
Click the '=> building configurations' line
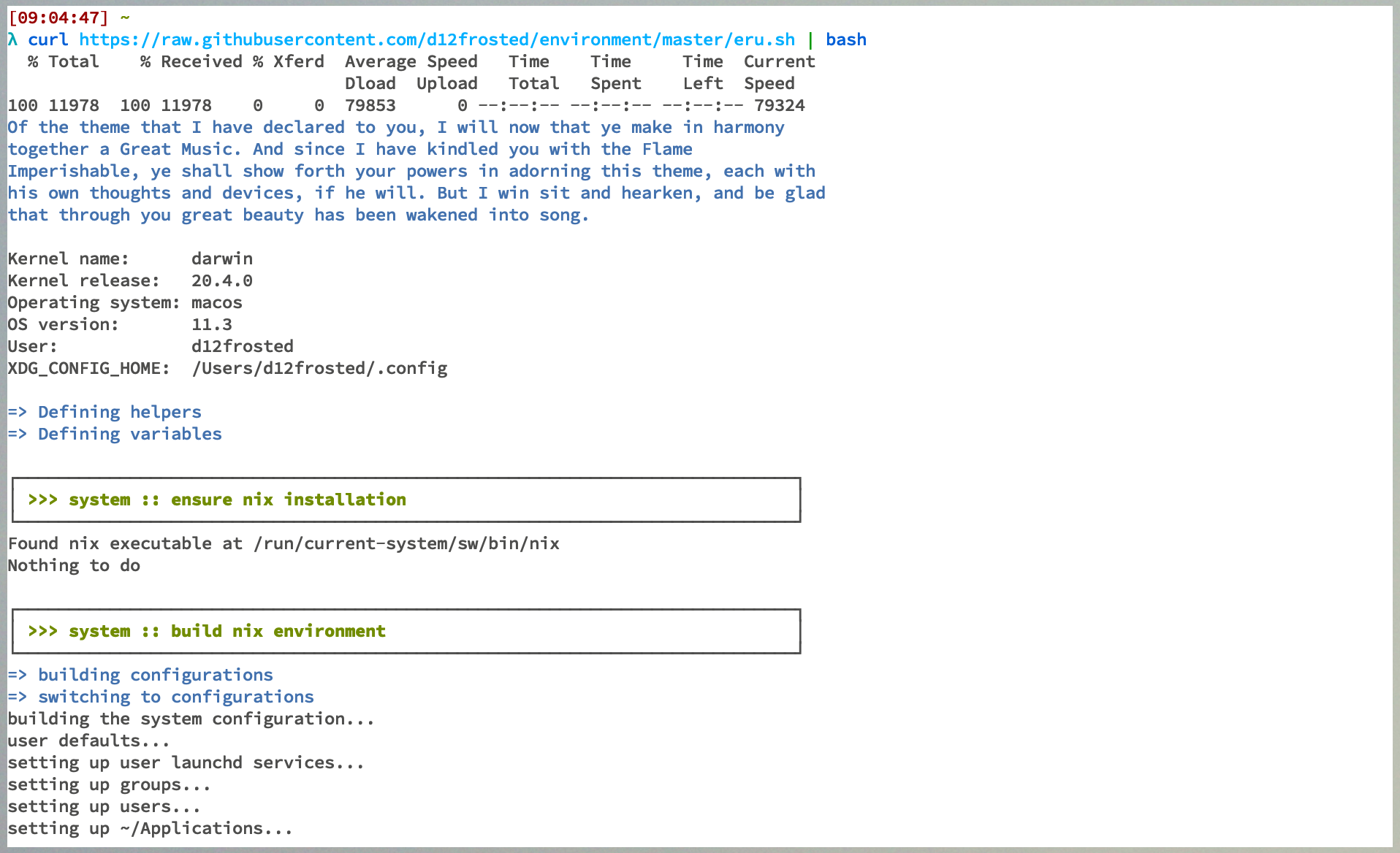(x=140, y=676)
